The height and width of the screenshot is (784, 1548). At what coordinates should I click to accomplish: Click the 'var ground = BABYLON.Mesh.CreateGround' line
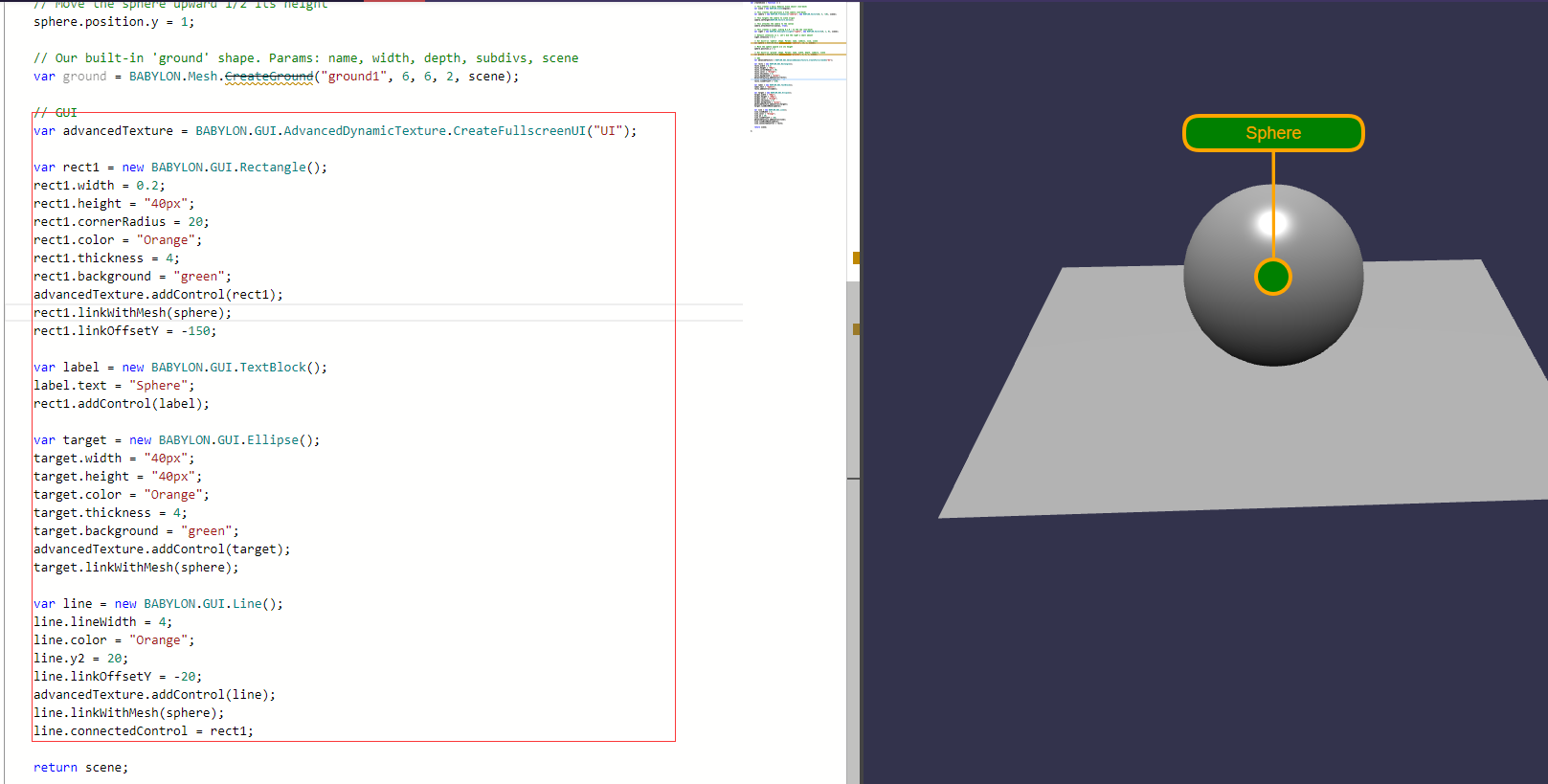277,77
